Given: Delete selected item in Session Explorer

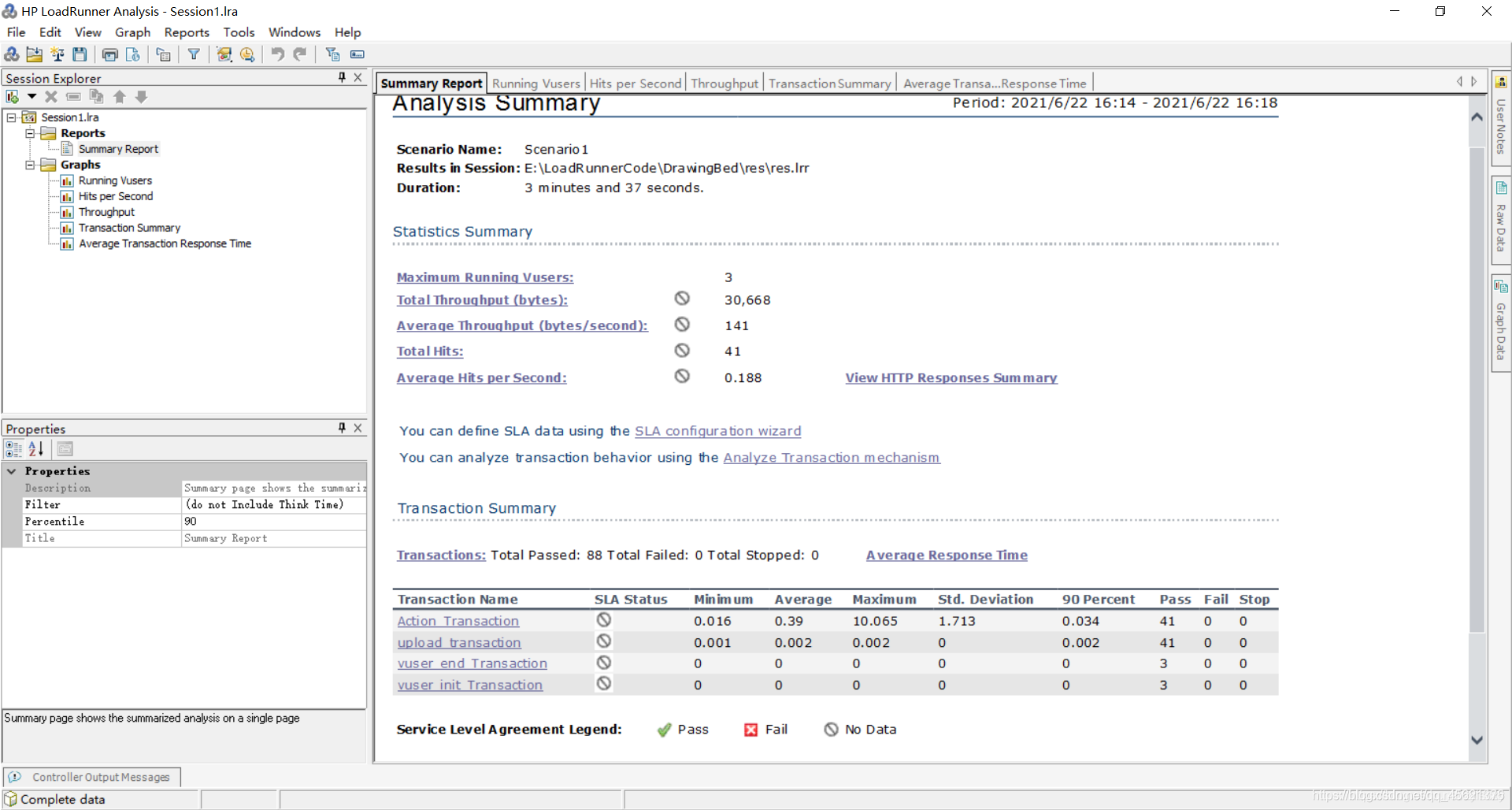Looking at the screenshot, I should click(51, 97).
